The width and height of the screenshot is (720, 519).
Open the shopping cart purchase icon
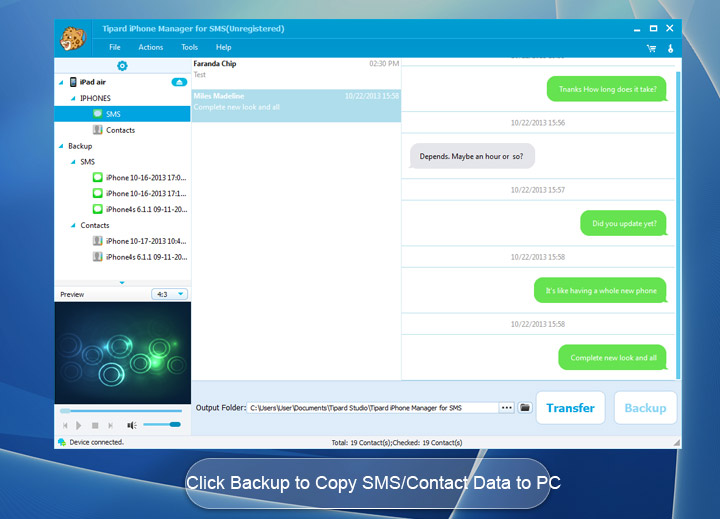651,48
